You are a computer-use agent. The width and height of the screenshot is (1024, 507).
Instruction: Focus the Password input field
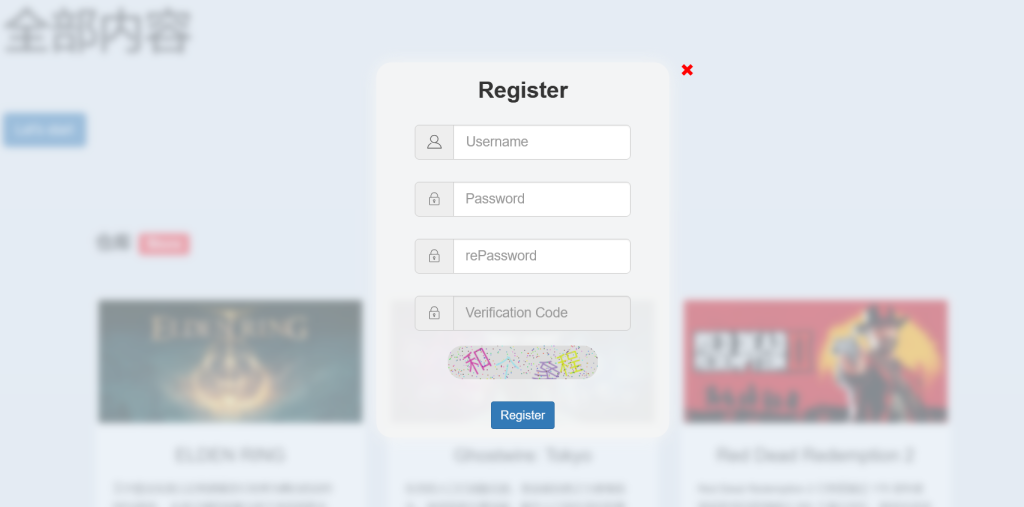[x=541, y=199]
